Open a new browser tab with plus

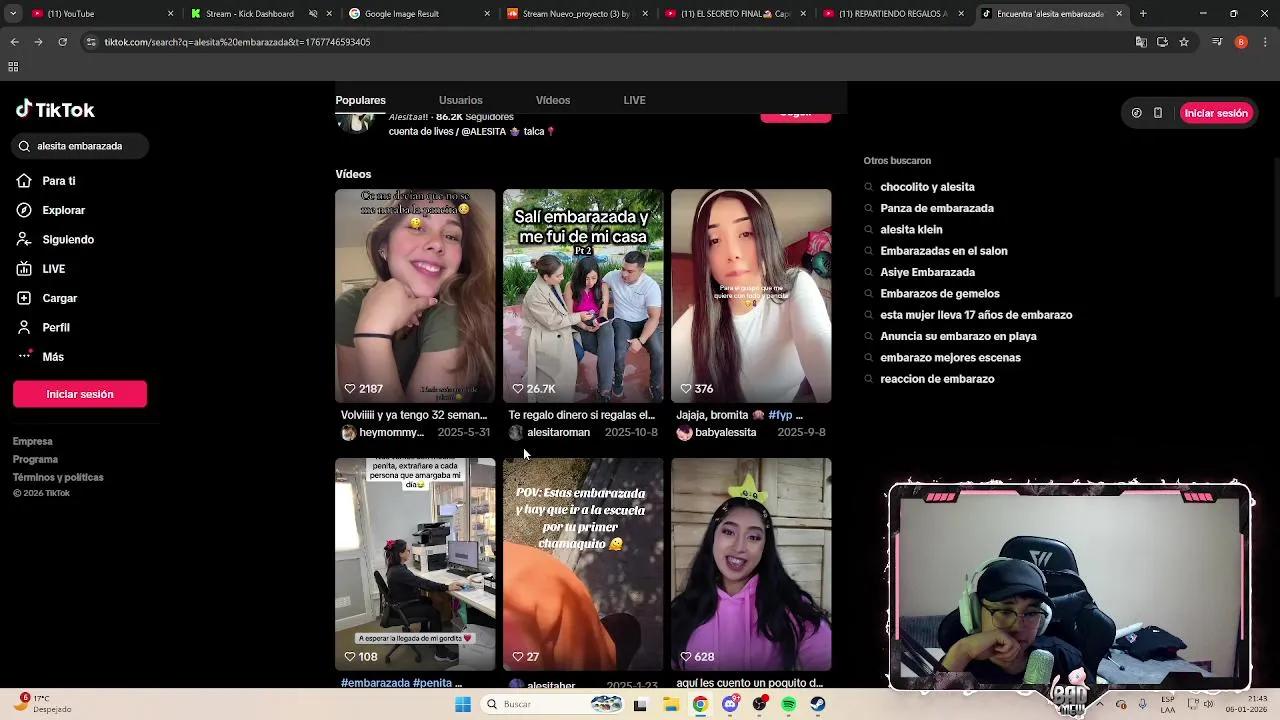pos(1143,14)
